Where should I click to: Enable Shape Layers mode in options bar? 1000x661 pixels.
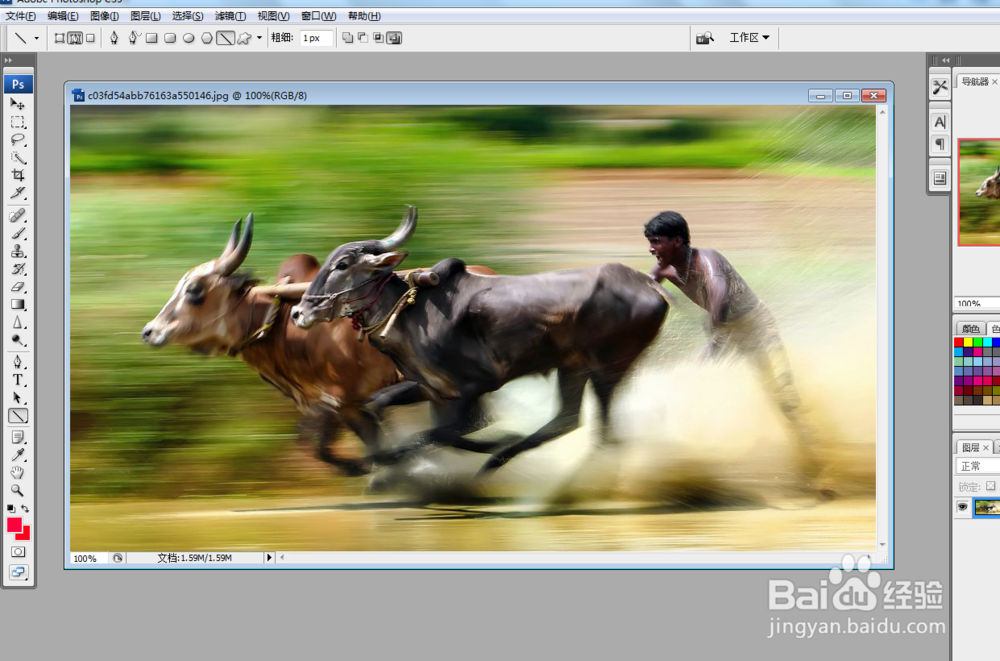[x=59, y=38]
